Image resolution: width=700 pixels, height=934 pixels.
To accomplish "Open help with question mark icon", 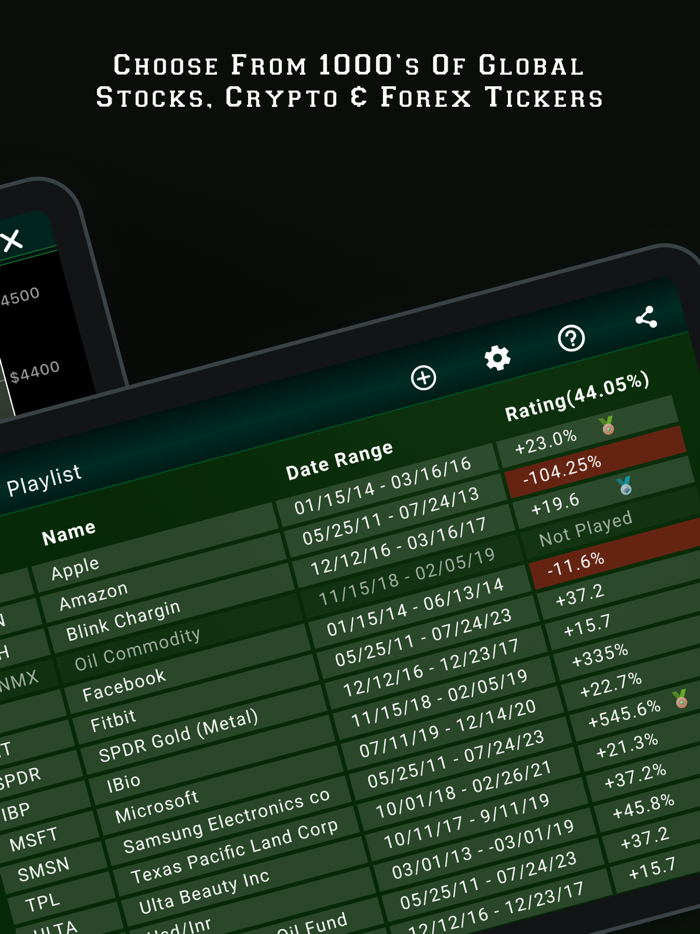I will coord(571,338).
